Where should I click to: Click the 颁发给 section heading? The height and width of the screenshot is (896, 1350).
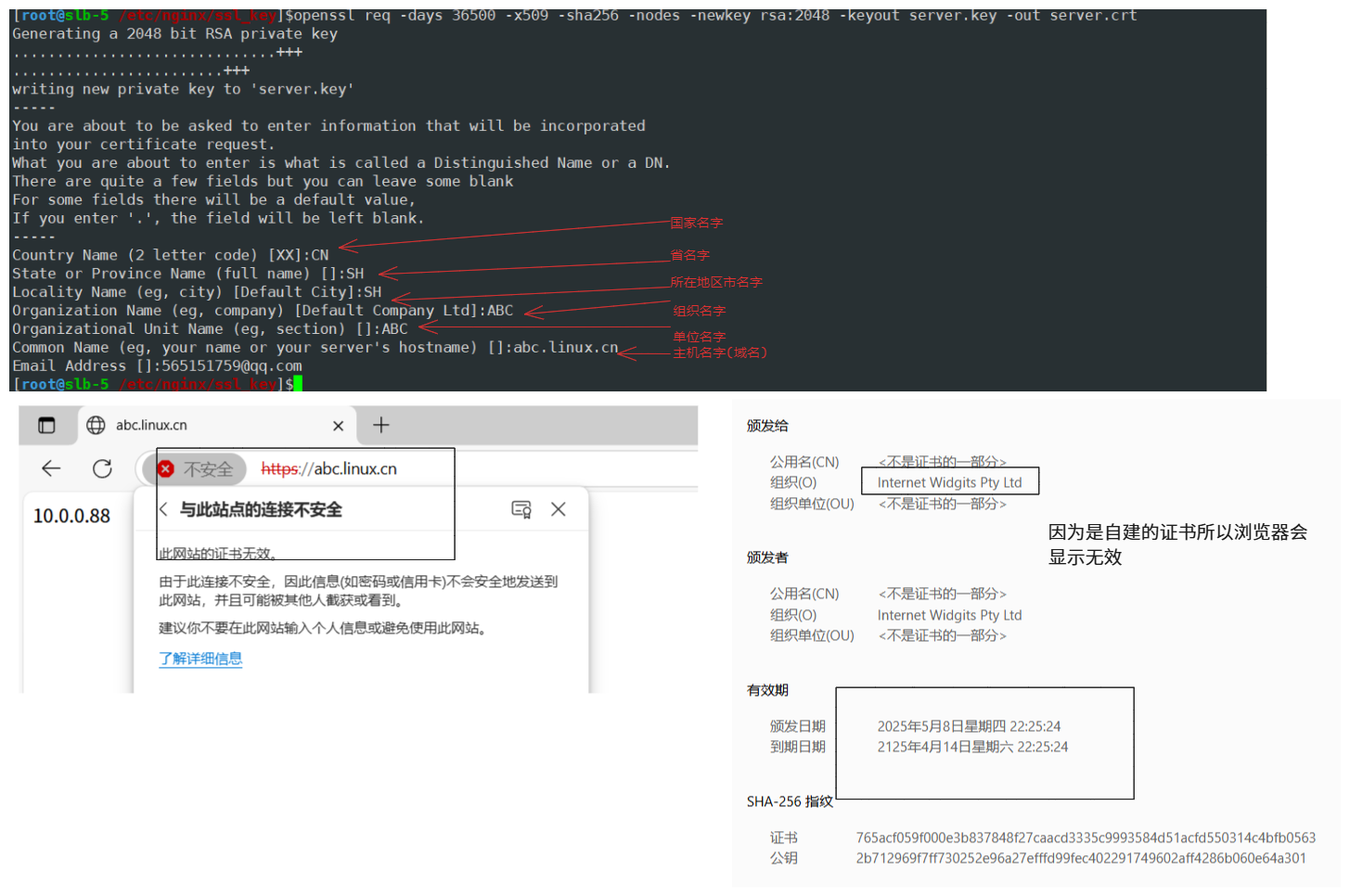click(x=767, y=426)
